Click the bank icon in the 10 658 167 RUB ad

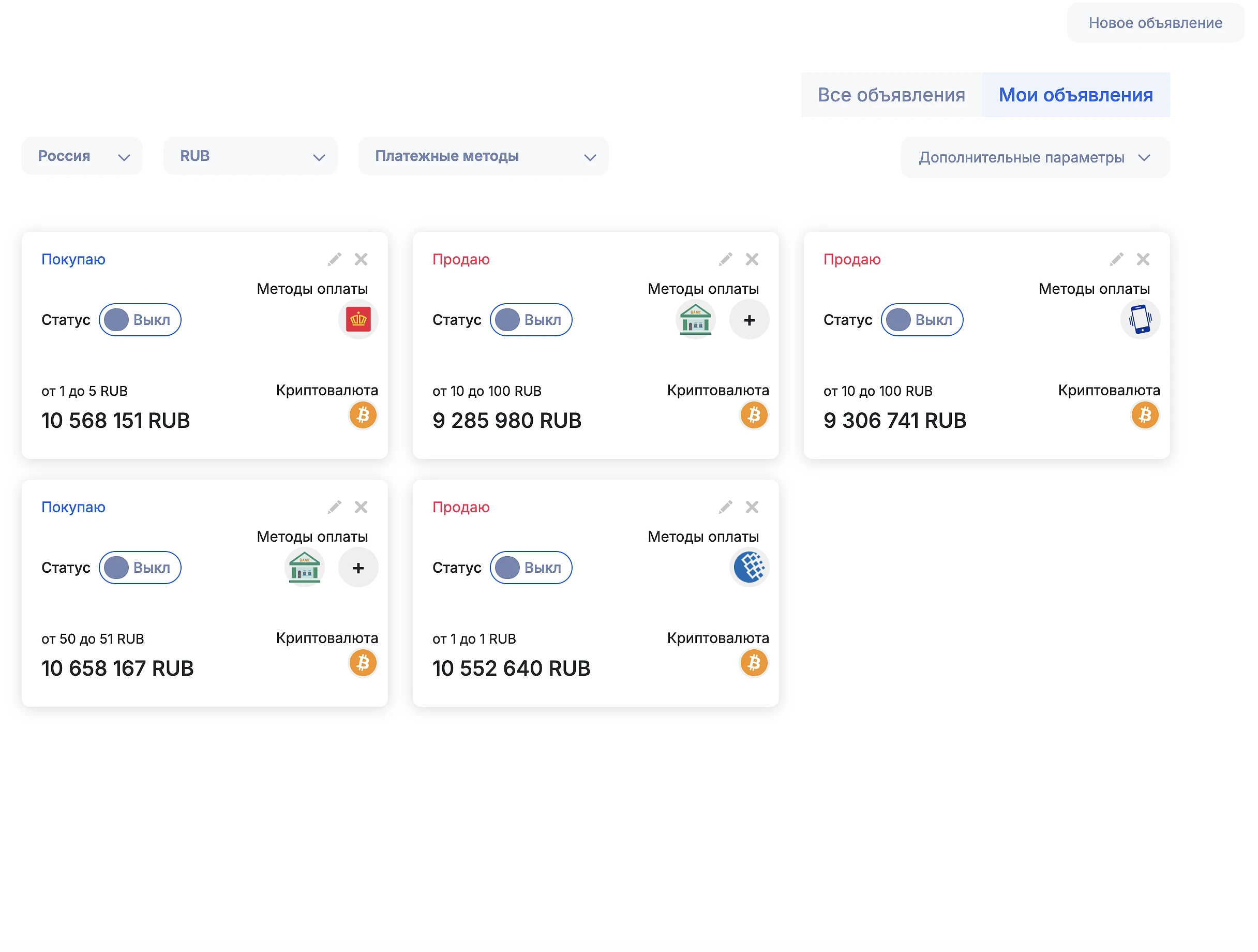point(304,568)
